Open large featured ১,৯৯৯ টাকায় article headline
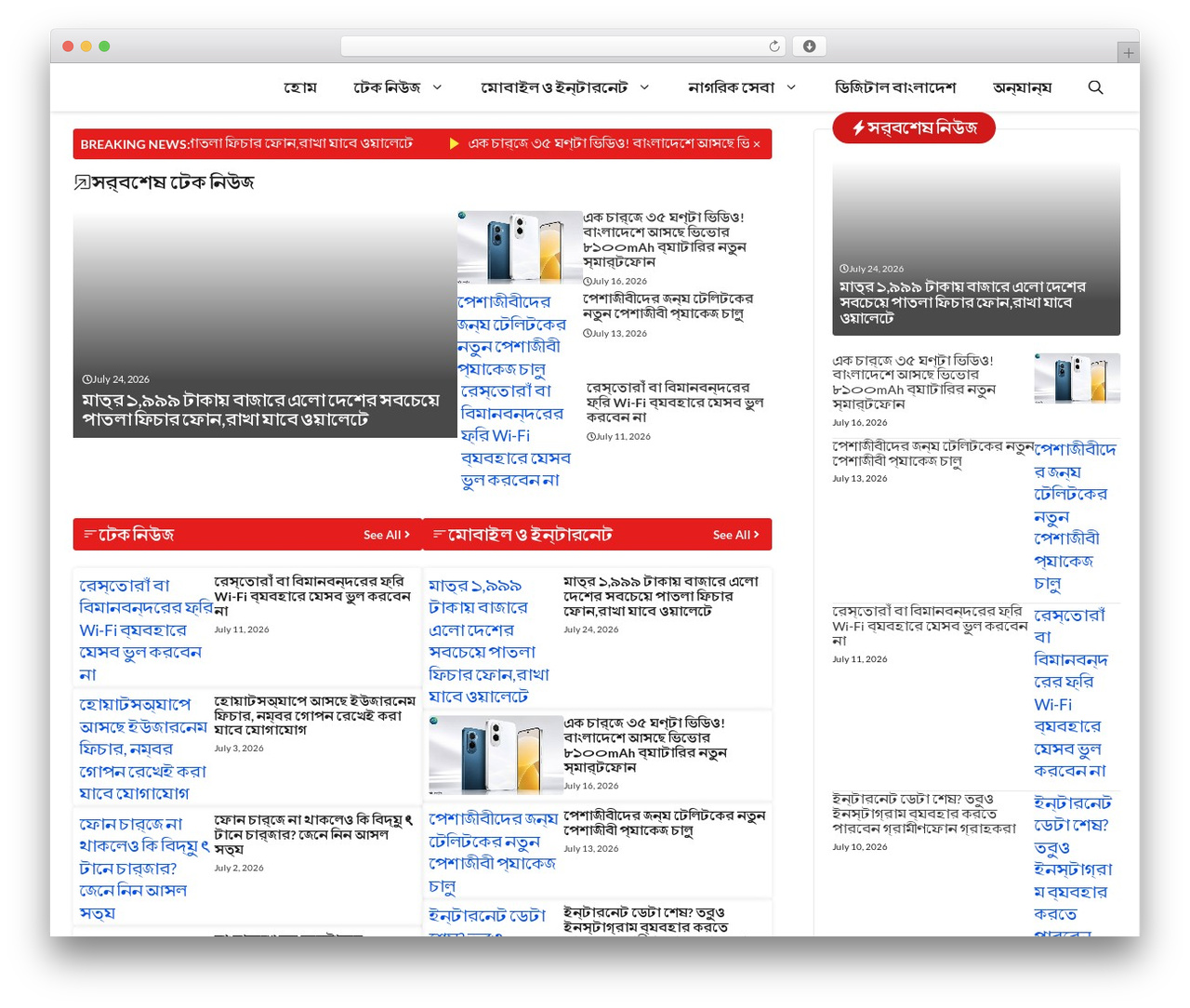Viewport: 1190px width, 1008px height. [260, 410]
